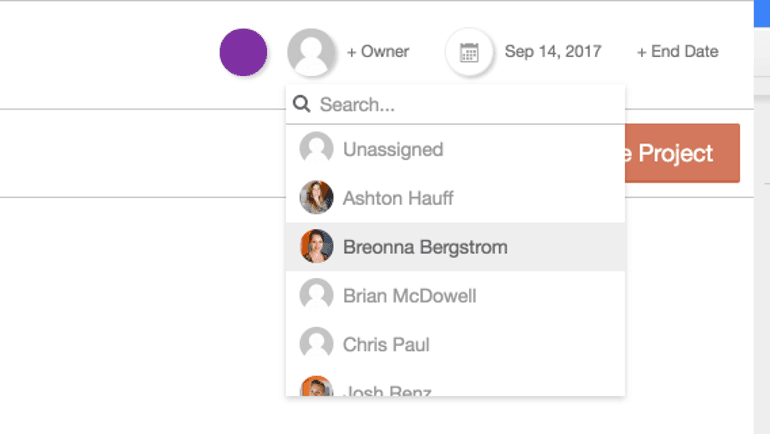Click Ashton Hauff's profile photo
Viewport: 770px width, 434px height.
[x=316, y=198]
